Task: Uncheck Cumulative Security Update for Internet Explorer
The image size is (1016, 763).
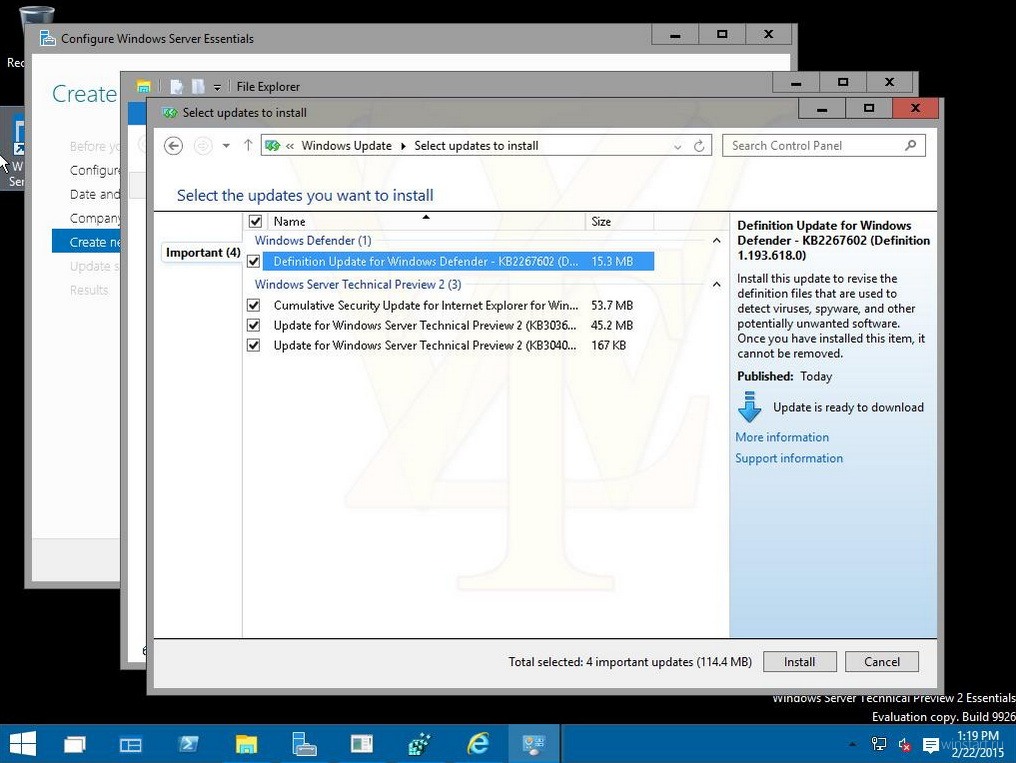Action: pyautogui.click(x=253, y=305)
